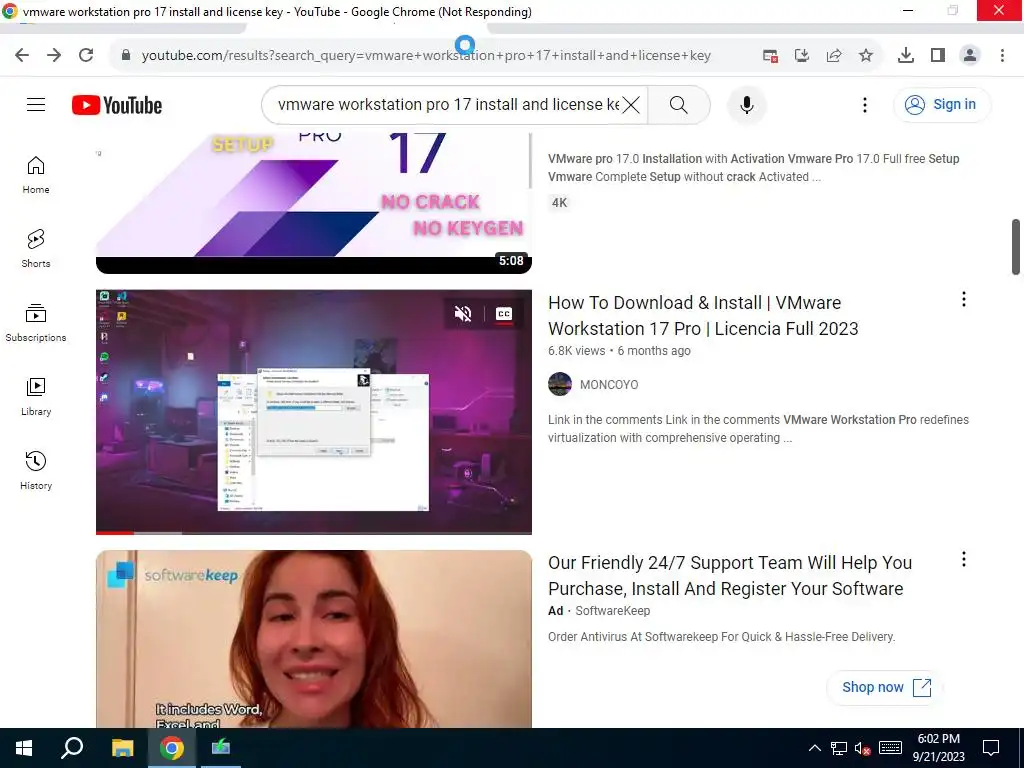Open the Chrome profile avatar
Screen dimensions: 1024x768
coord(970,56)
